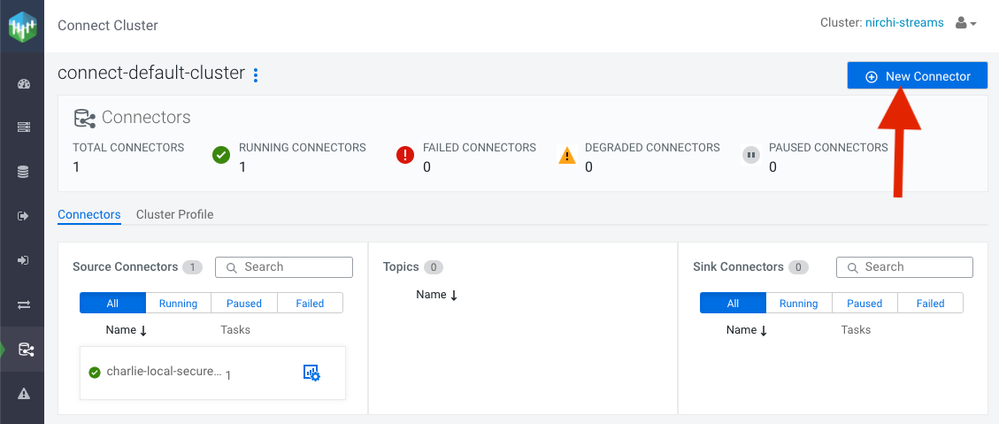The image size is (999, 424).
Task: Focus the Sink Connectors search field
Action: point(905,267)
